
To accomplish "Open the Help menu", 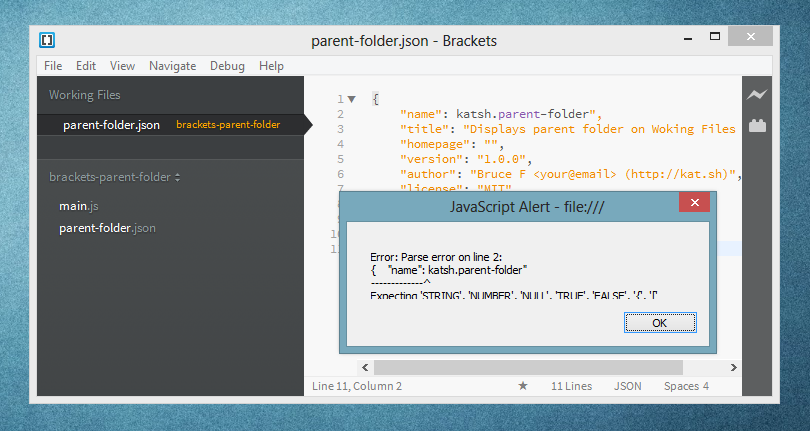I will pos(271,66).
